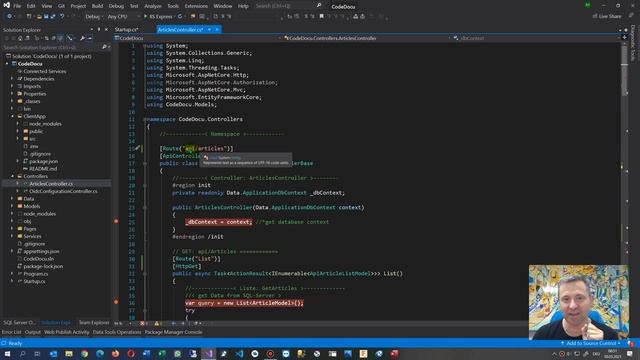640x360 pixels.
Task: Open Visual Studio Code from the taskbar
Action: click(x=239, y=353)
